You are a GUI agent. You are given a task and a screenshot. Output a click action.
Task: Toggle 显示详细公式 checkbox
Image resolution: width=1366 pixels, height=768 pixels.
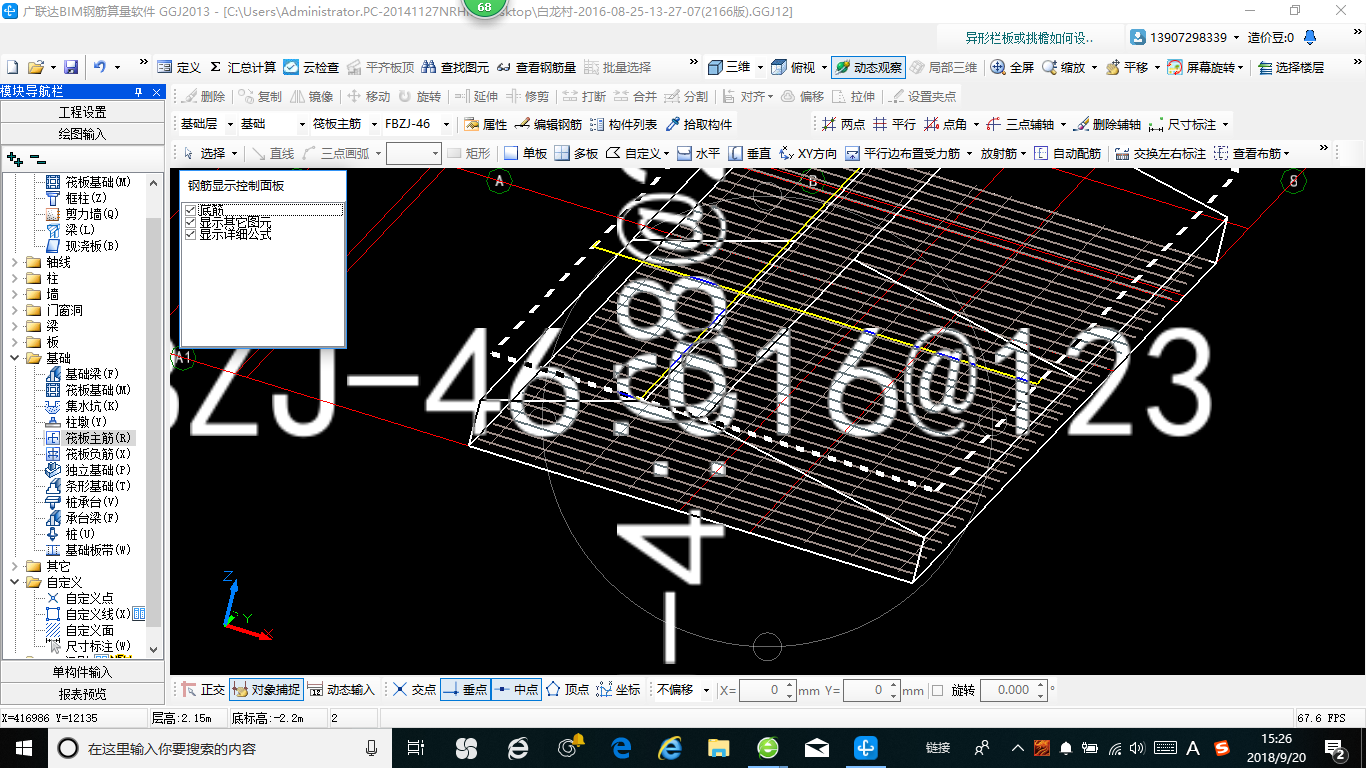tap(190, 234)
